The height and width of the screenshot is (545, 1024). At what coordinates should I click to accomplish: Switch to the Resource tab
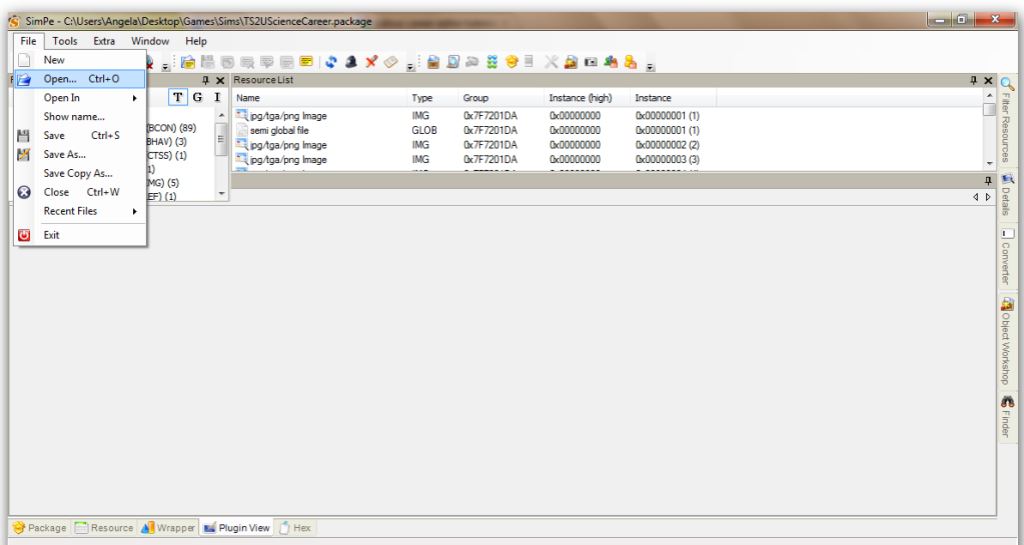[x=104, y=527]
